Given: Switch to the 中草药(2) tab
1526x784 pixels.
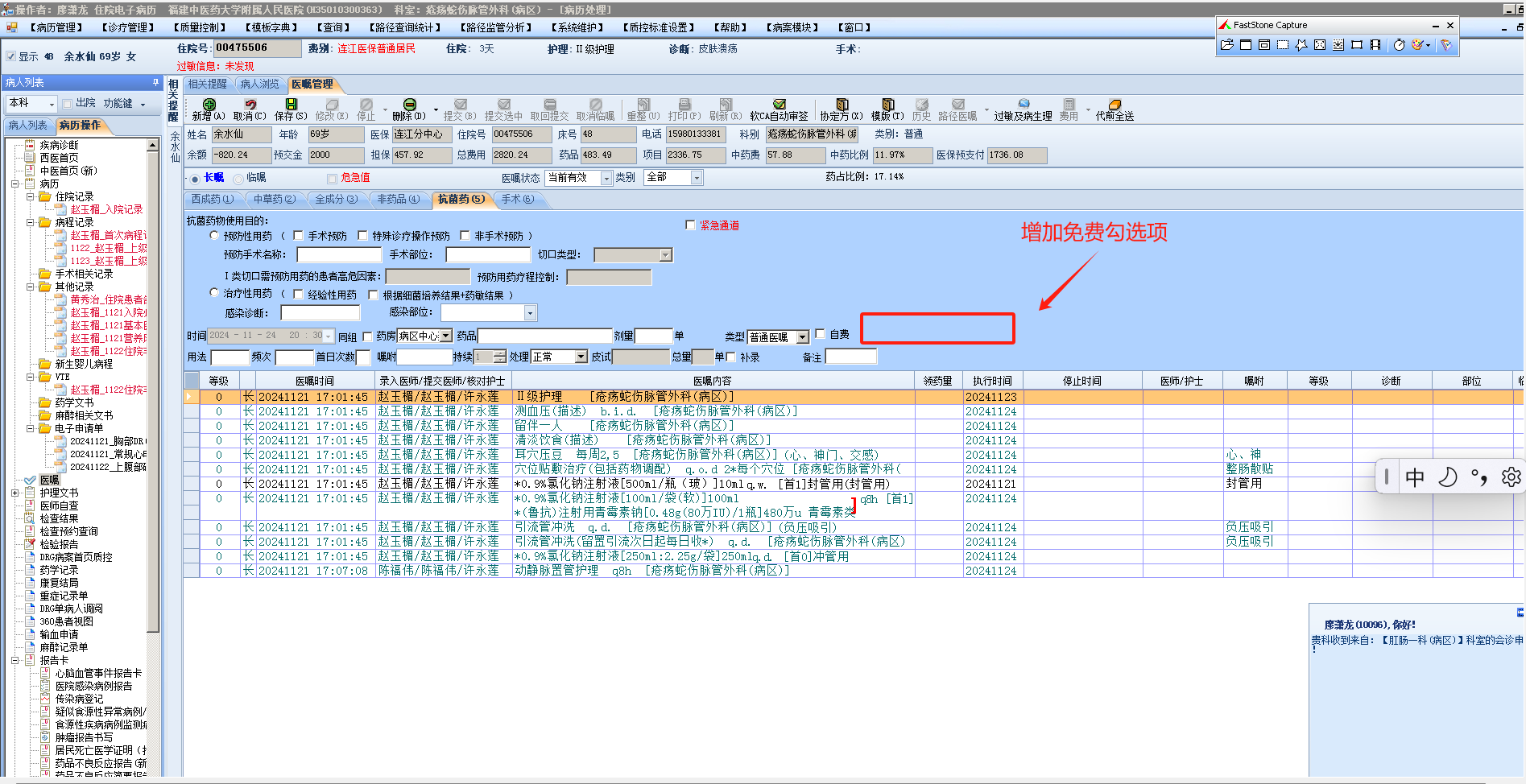Looking at the screenshot, I should point(274,199).
